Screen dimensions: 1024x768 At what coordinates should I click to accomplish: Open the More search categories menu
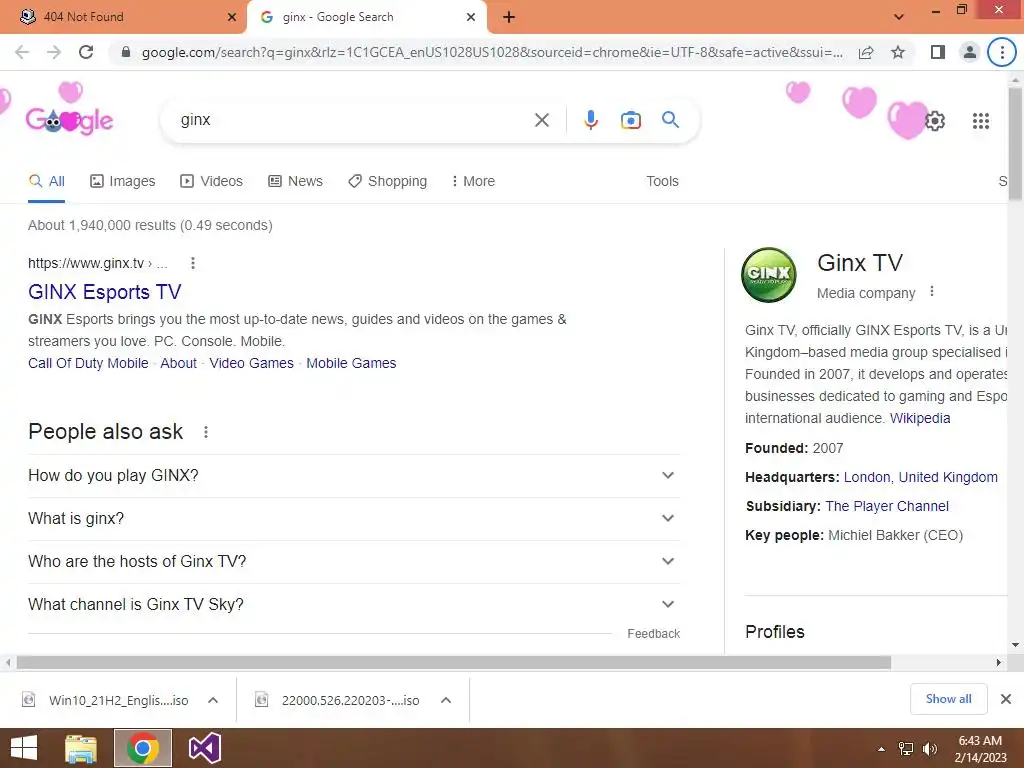tap(473, 182)
